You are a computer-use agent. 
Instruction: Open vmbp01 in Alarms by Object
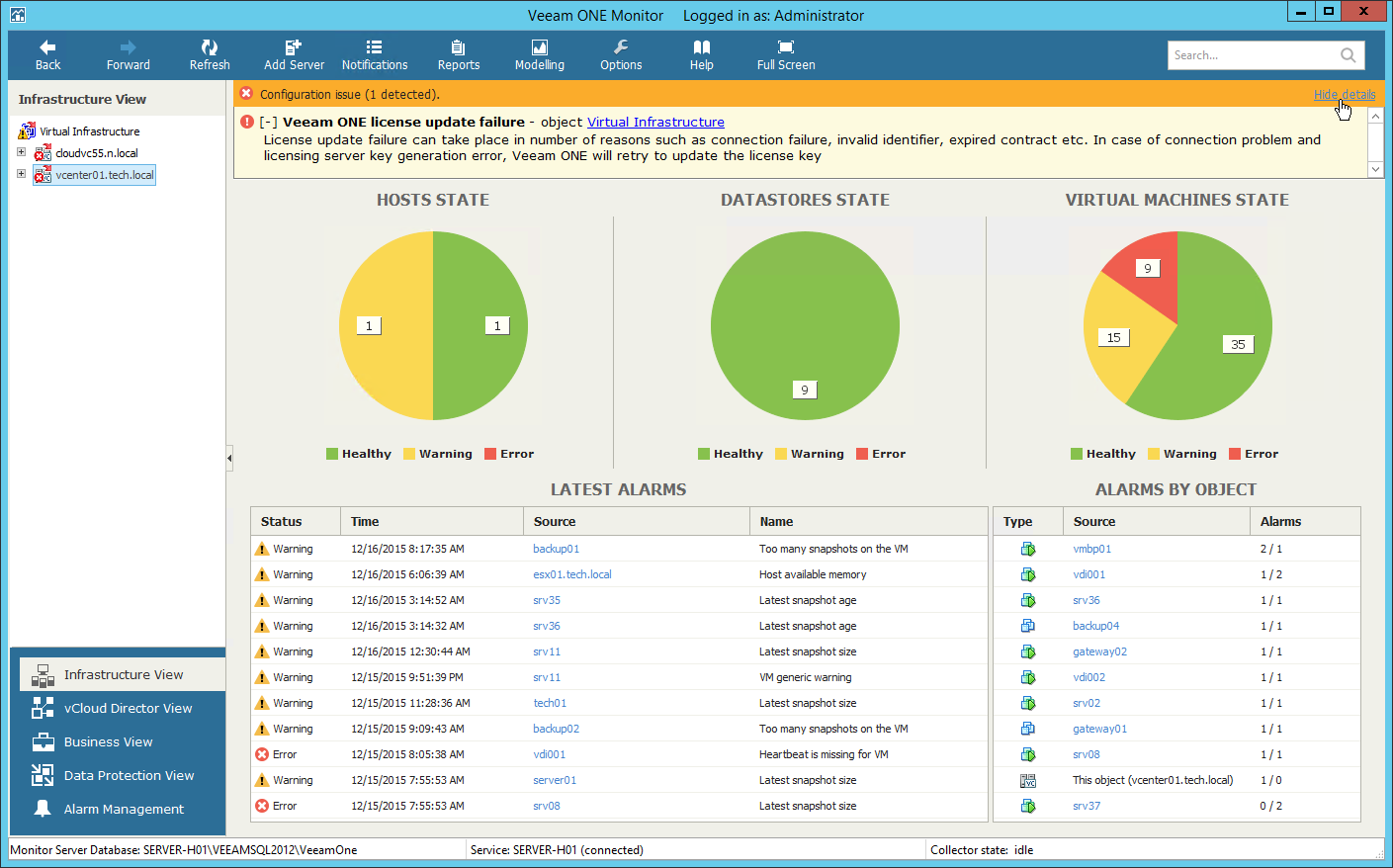[x=1092, y=549]
